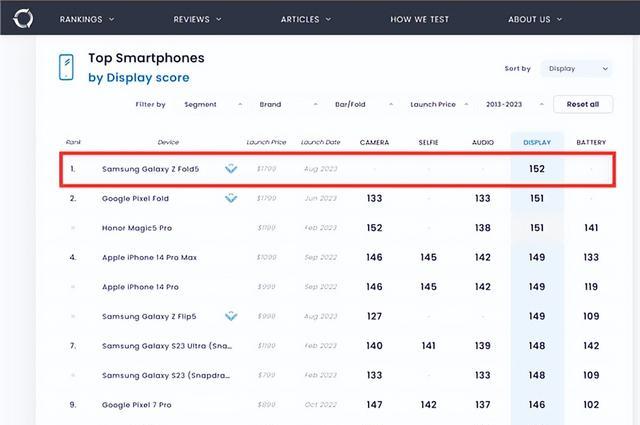Click the 'by Display score' subtitle

pos(139,78)
